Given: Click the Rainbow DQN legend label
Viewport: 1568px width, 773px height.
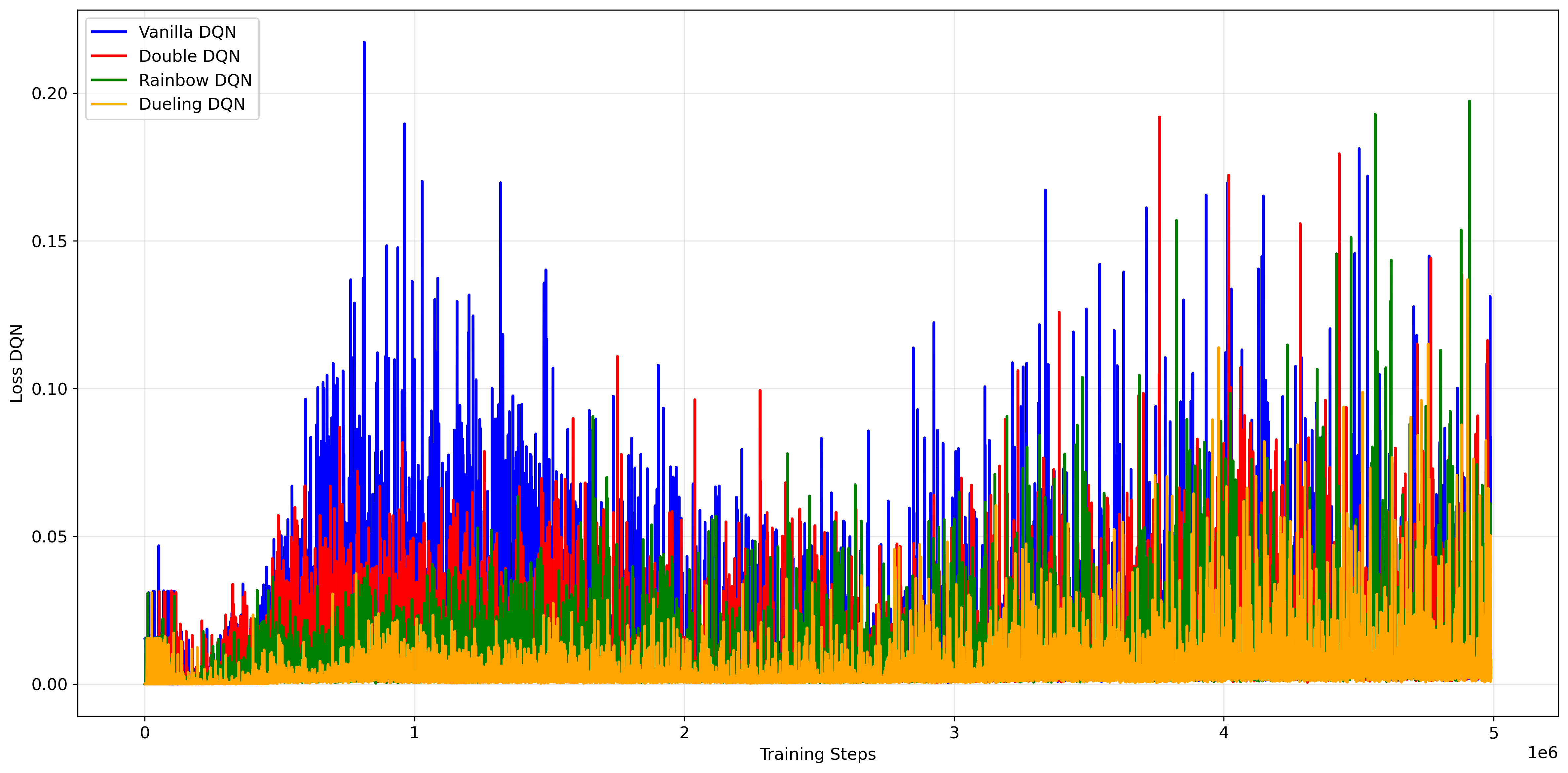Looking at the screenshot, I should [195, 80].
